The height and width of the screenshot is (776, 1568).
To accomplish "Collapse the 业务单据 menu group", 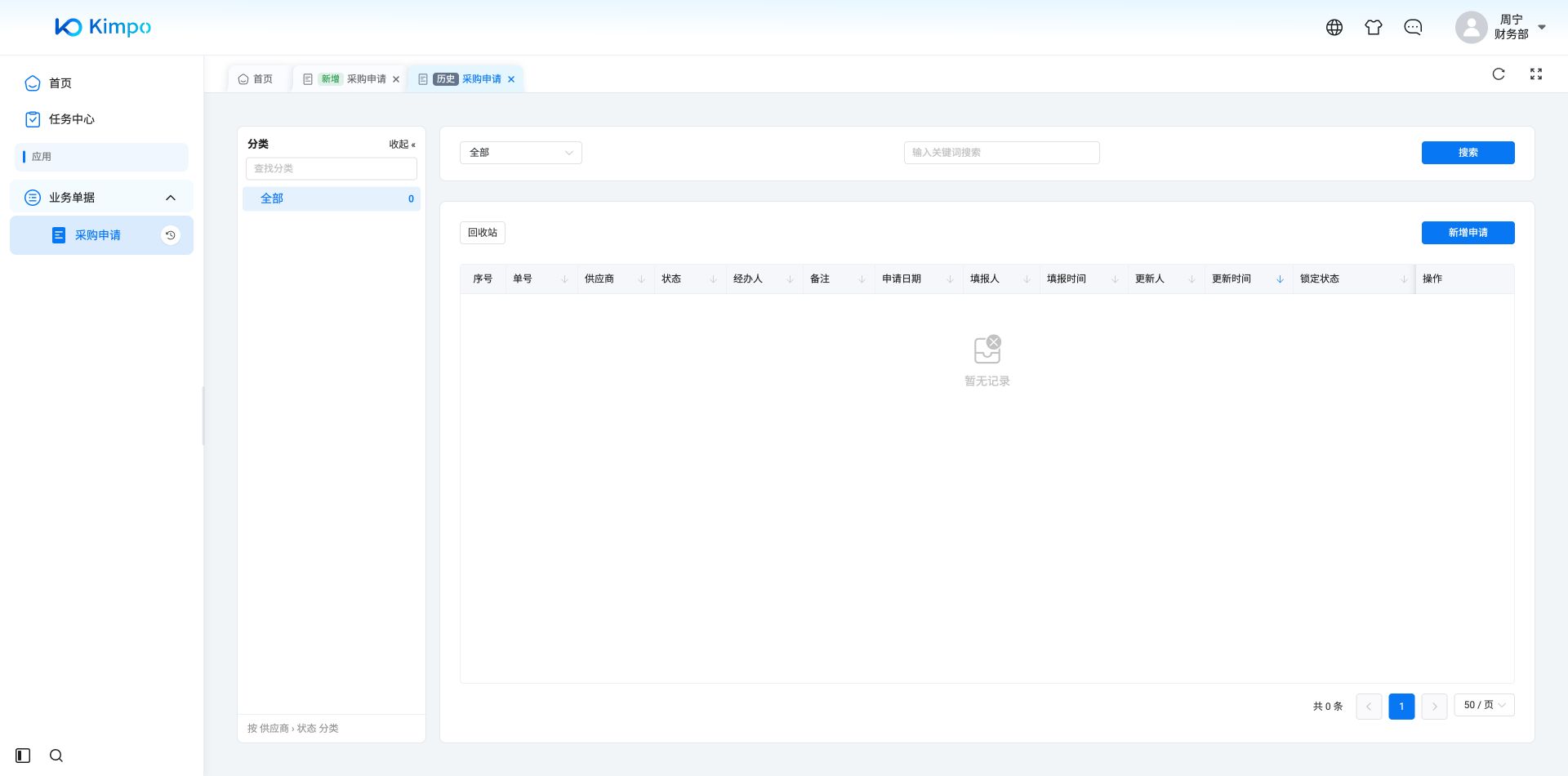I will [171, 198].
